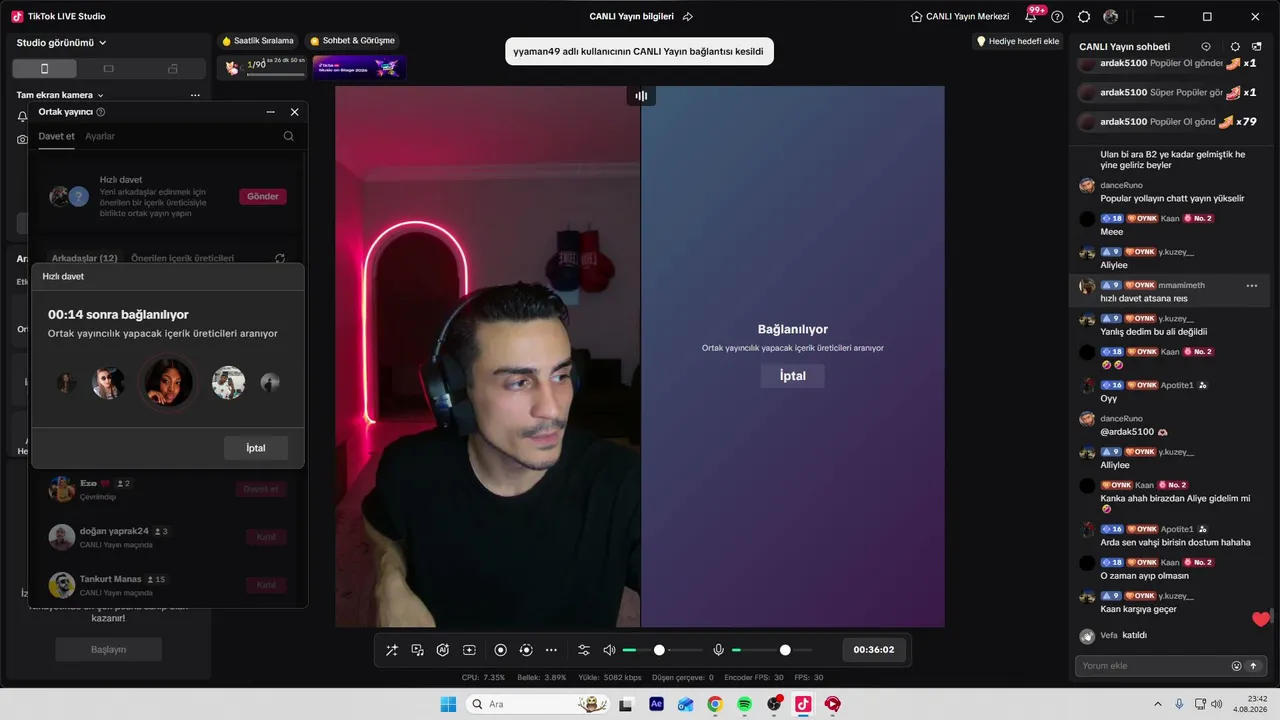
Task: Click the 00:36:02 stream timer
Action: point(873,650)
